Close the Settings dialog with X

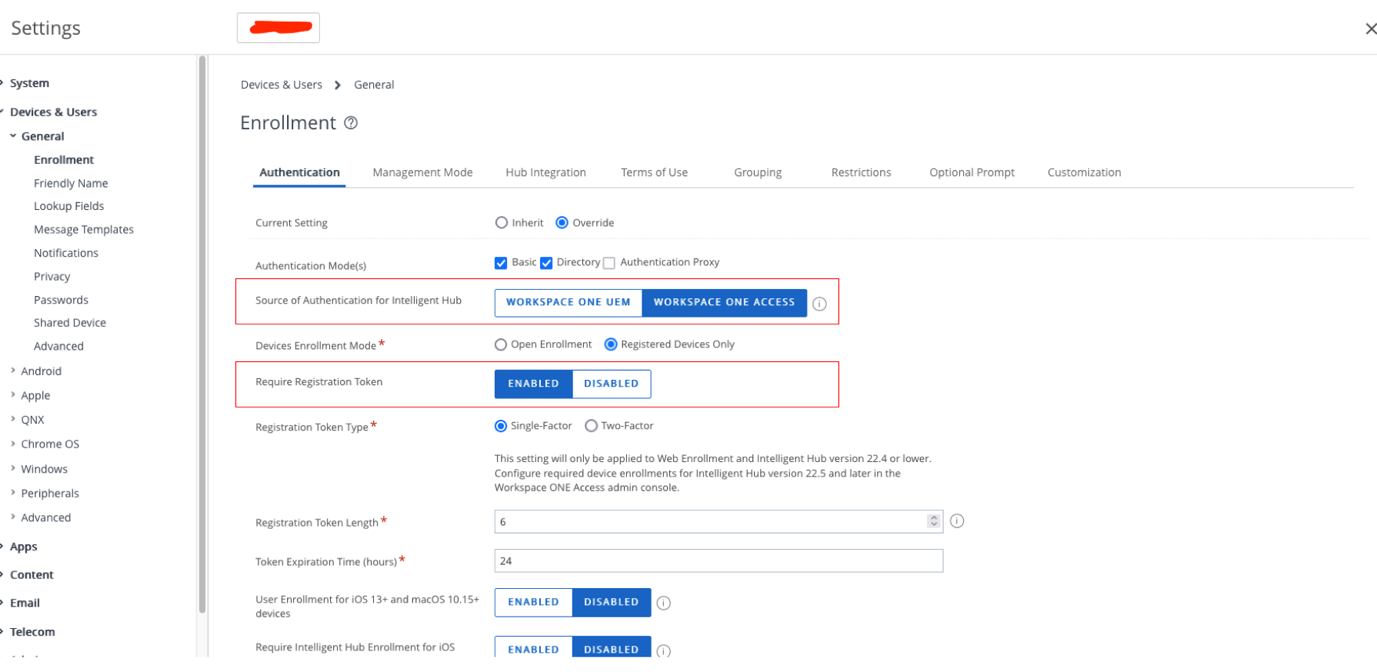click(x=1370, y=29)
